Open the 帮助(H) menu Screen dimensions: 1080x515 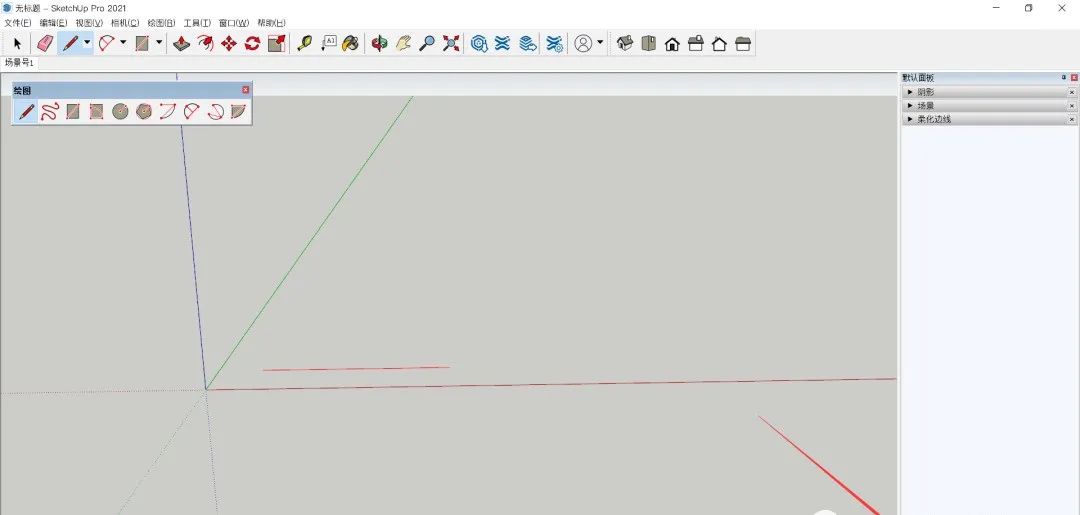pos(271,23)
